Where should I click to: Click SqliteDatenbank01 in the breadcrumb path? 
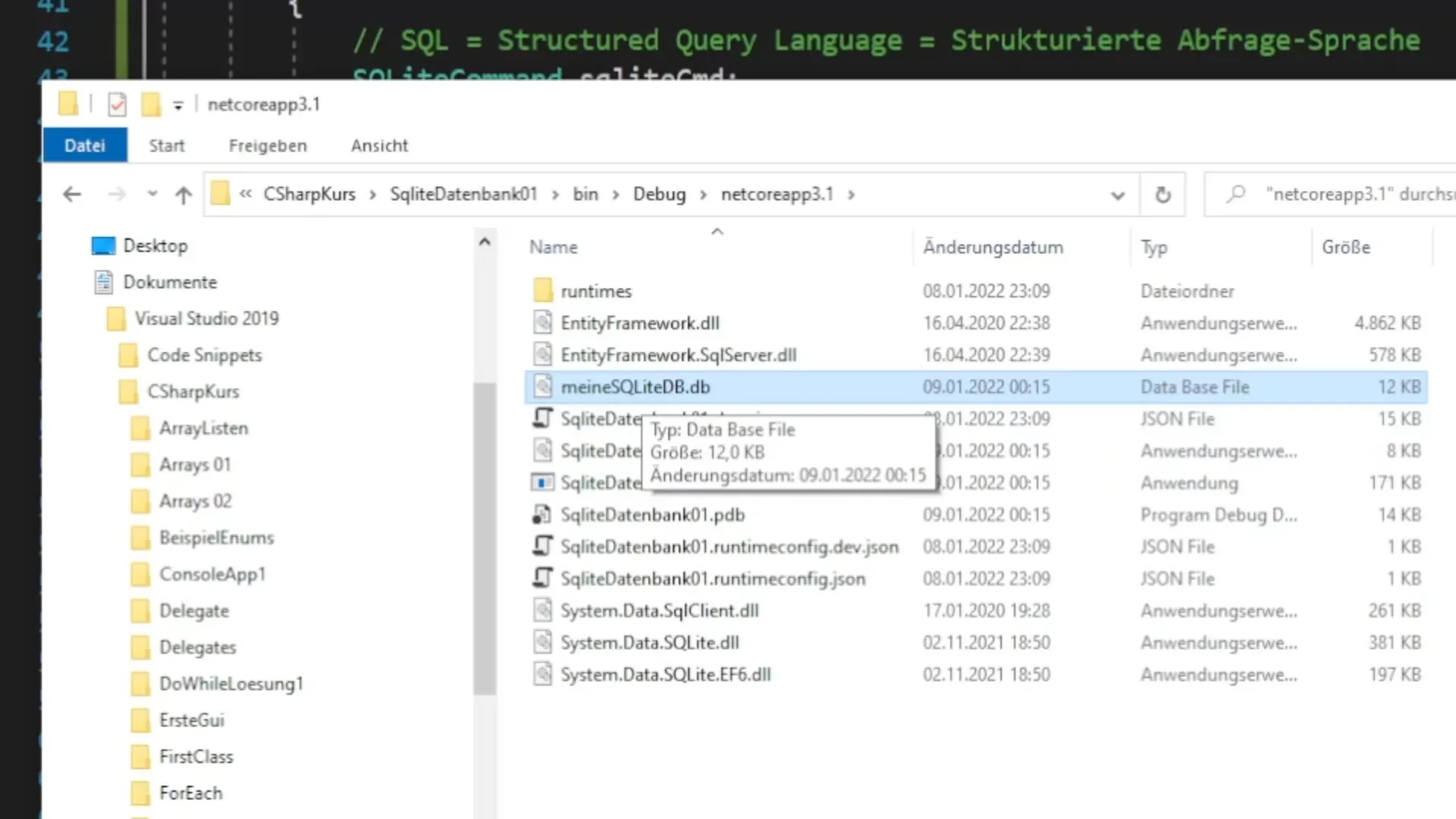463,194
